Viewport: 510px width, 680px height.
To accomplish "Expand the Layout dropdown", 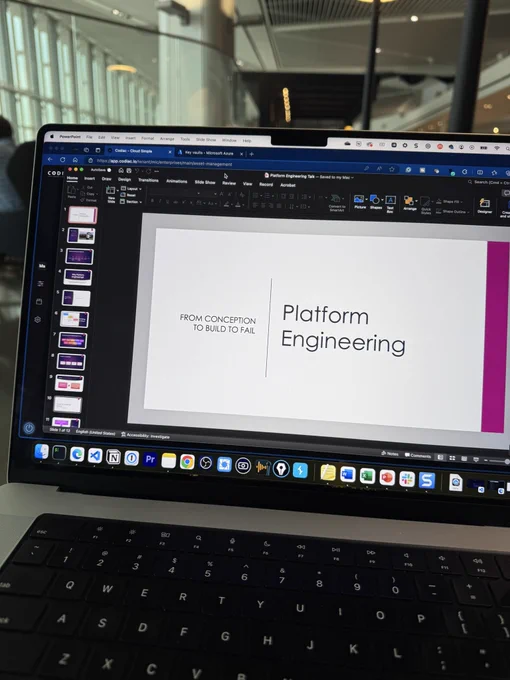I will [x=131, y=189].
